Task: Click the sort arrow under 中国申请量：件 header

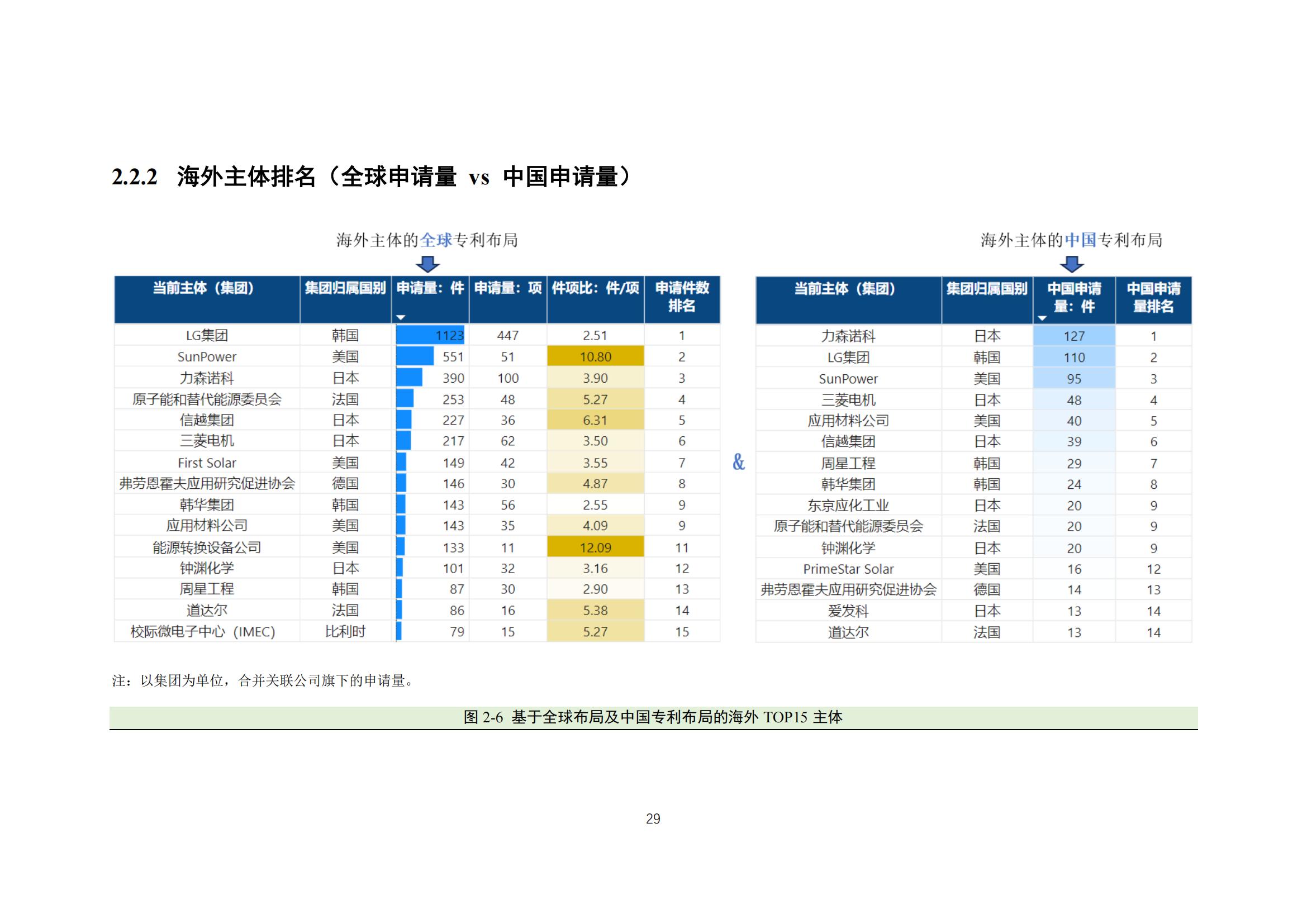Action: (1042, 318)
